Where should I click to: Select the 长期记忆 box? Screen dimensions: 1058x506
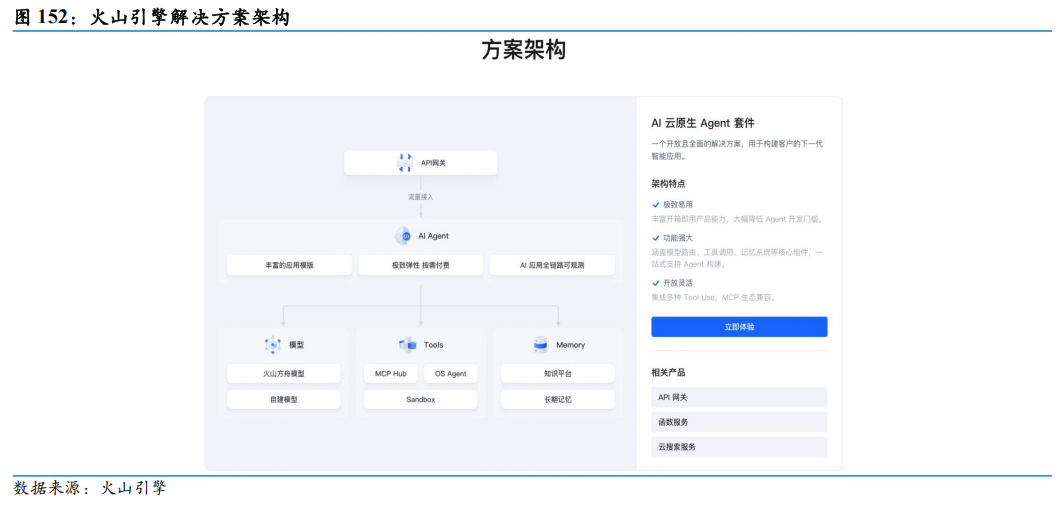point(557,399)
